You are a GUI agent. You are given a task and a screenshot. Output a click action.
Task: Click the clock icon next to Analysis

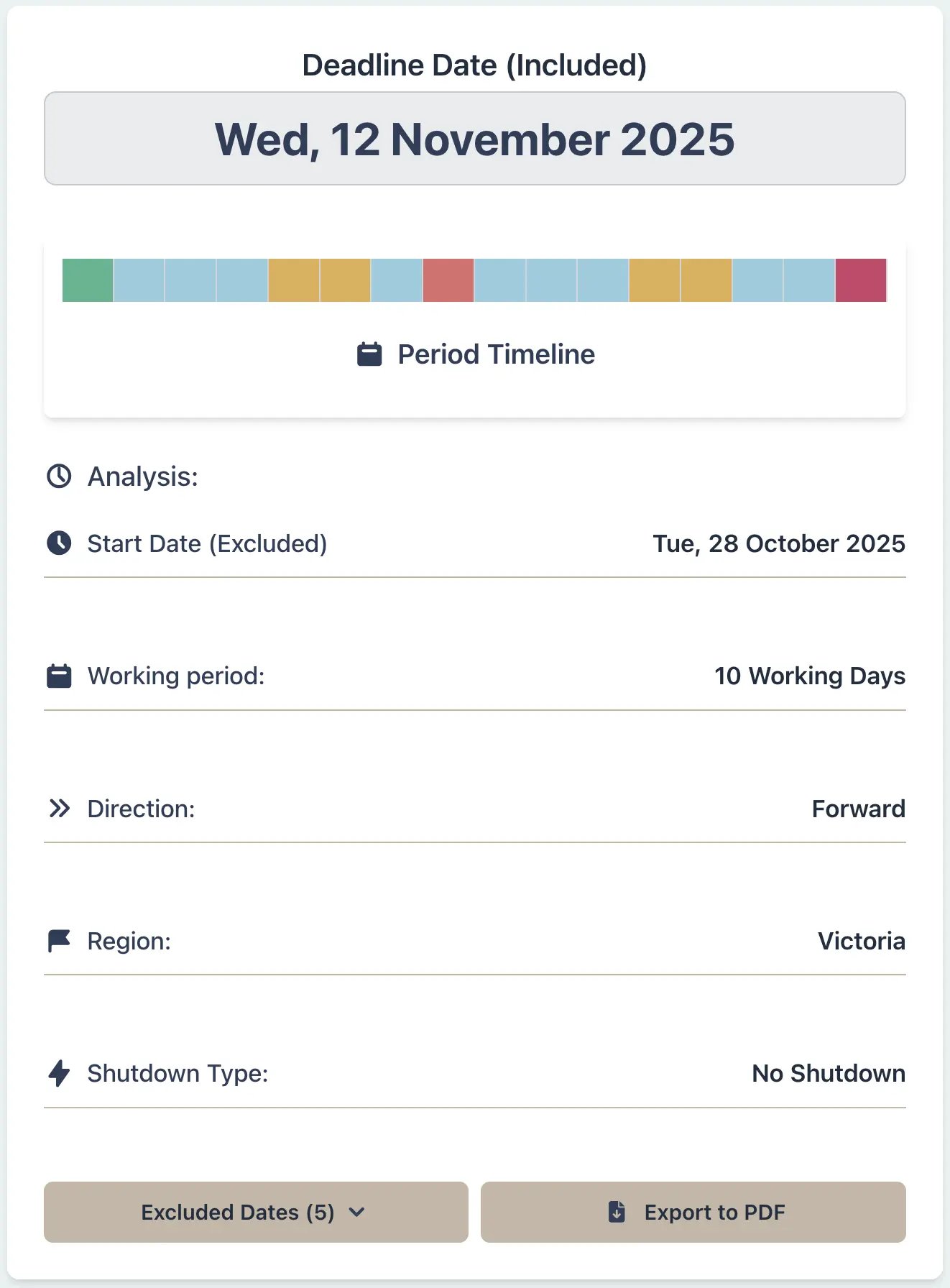(59, 476)
